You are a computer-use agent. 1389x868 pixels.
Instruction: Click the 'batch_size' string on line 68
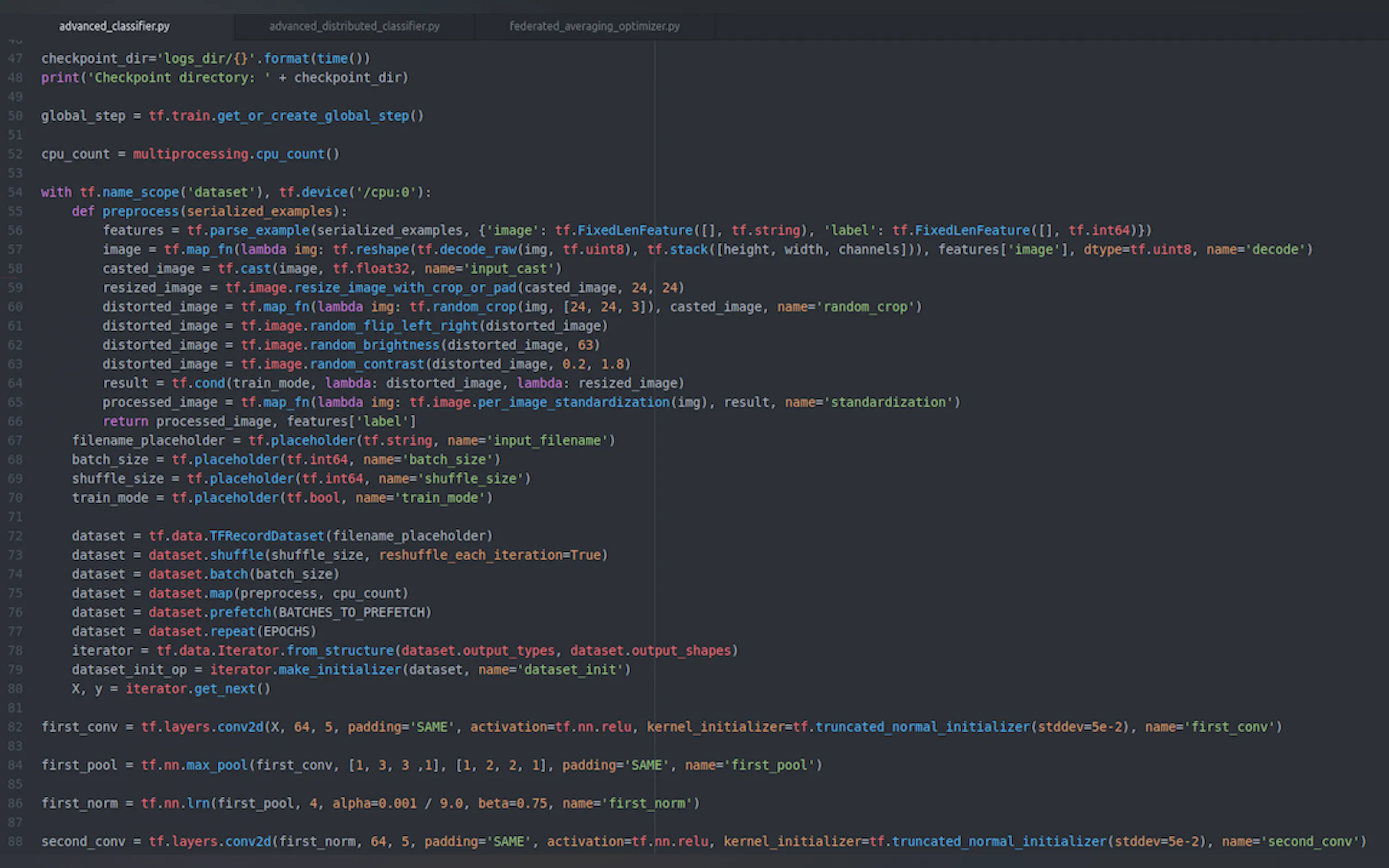tap(447, 460)
